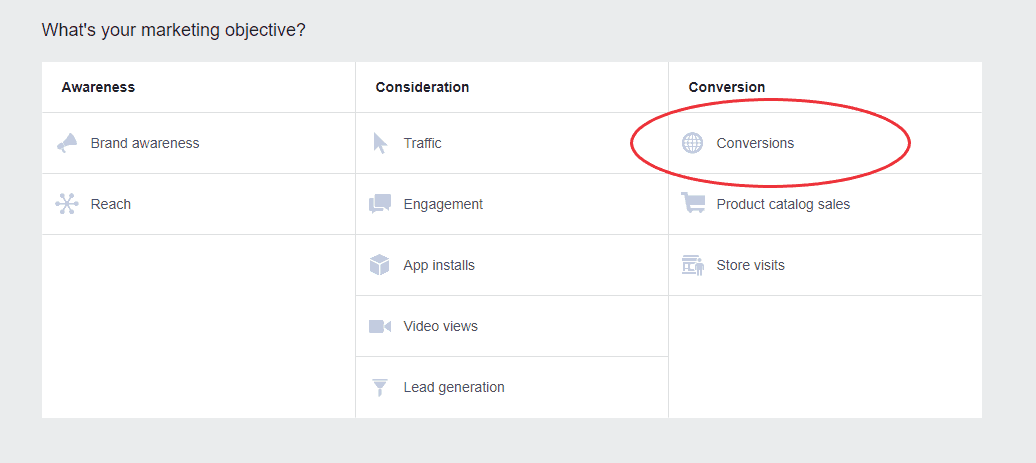Click the Product catalog sales cart icon
Viewport: 1036px width, 463px height.
pos(692,203)
